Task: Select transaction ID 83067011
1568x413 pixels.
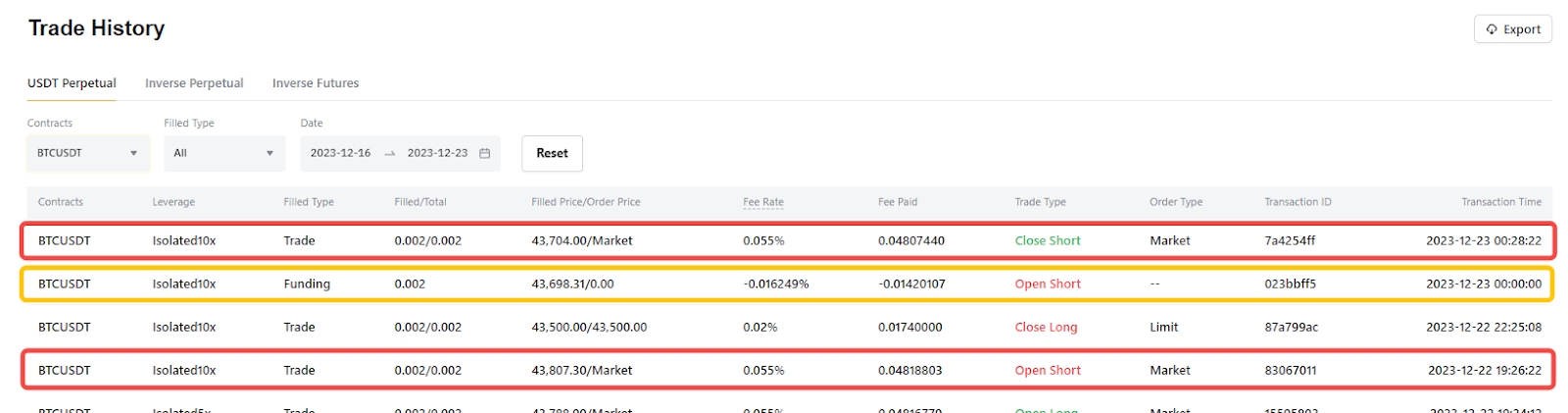Action: point(1290,370)
